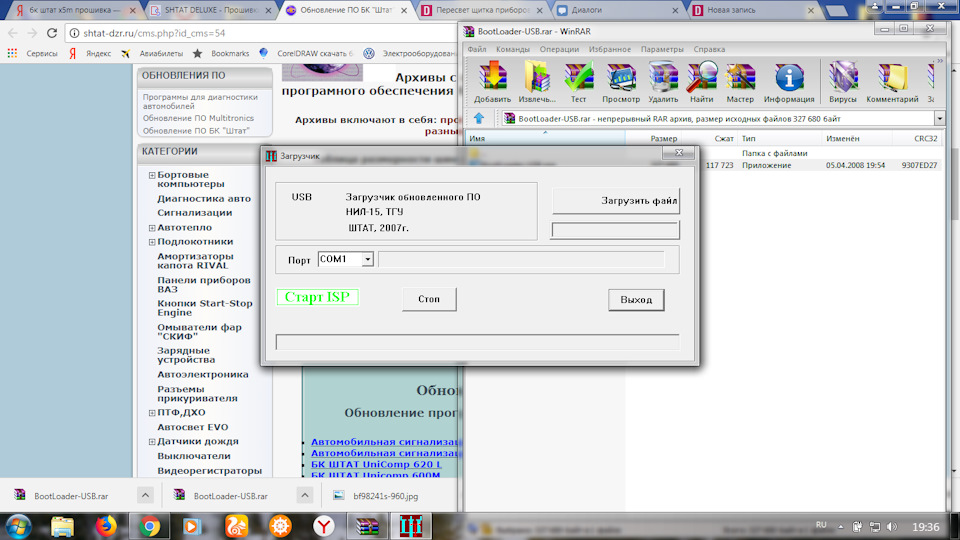Open Диагностика авто category link
960x540 pixels.
click(204, 198)
